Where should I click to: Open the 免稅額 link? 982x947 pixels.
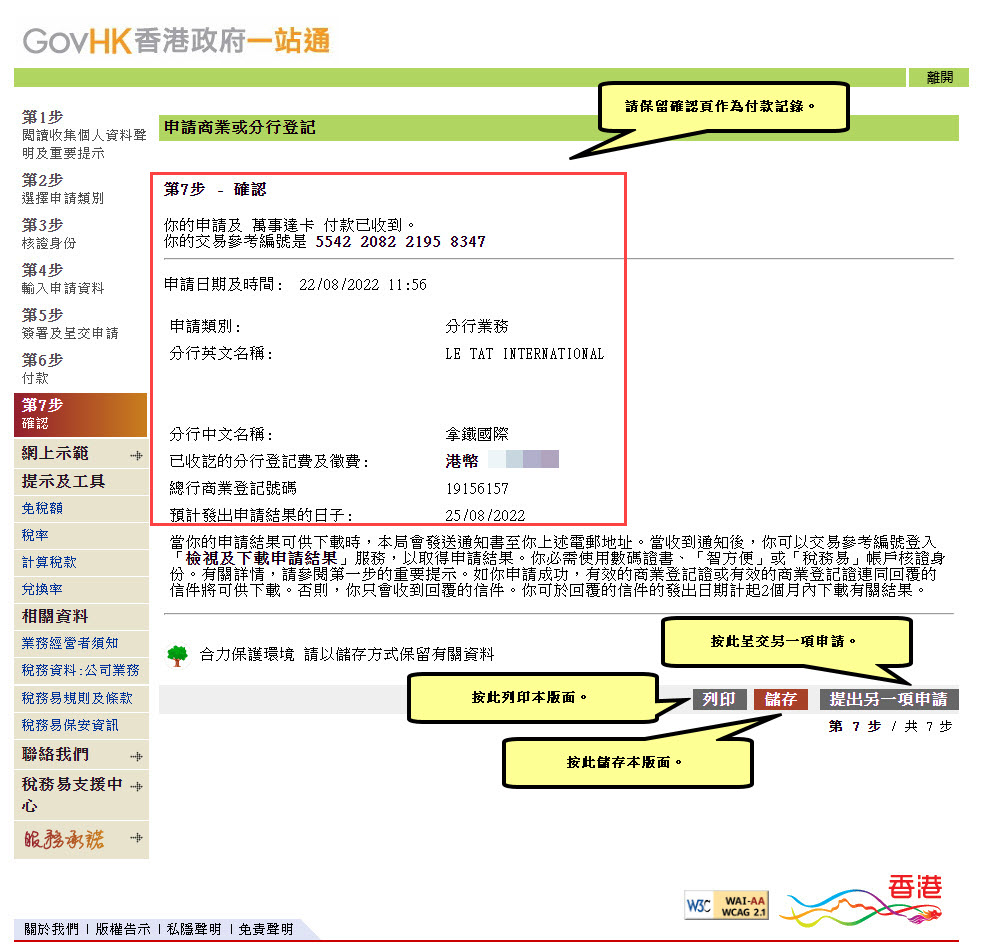[42, 508]
